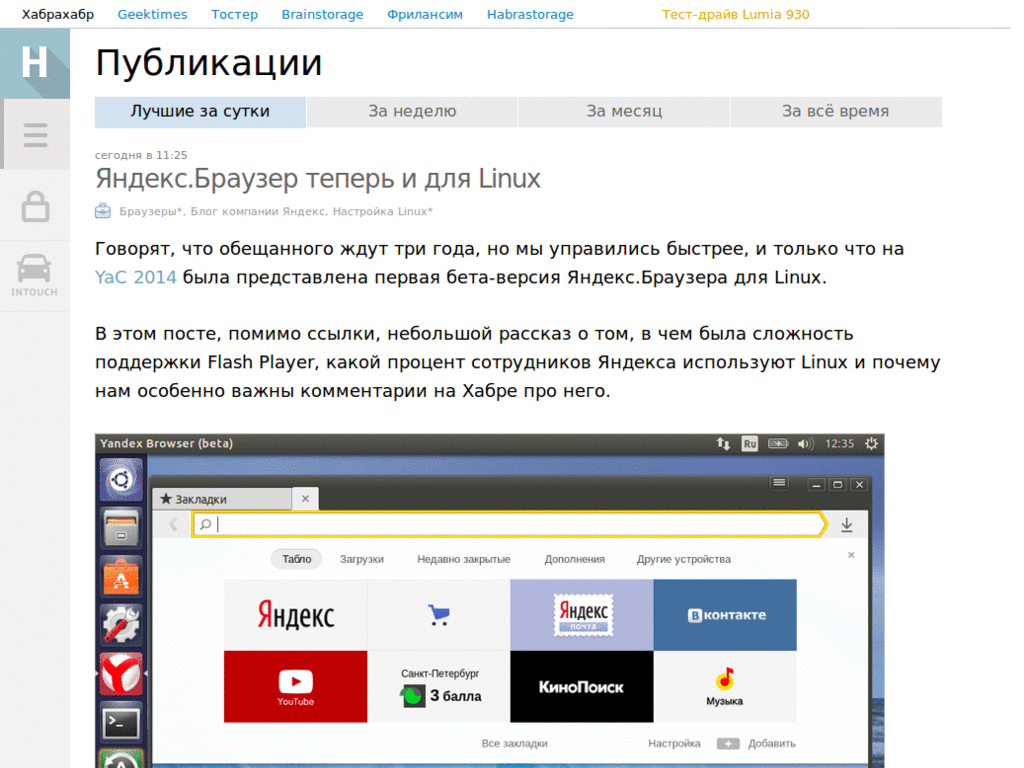Click the Все закладки link
The height and width of the screenshot is (768, 1024).
[x=514, y=743]
